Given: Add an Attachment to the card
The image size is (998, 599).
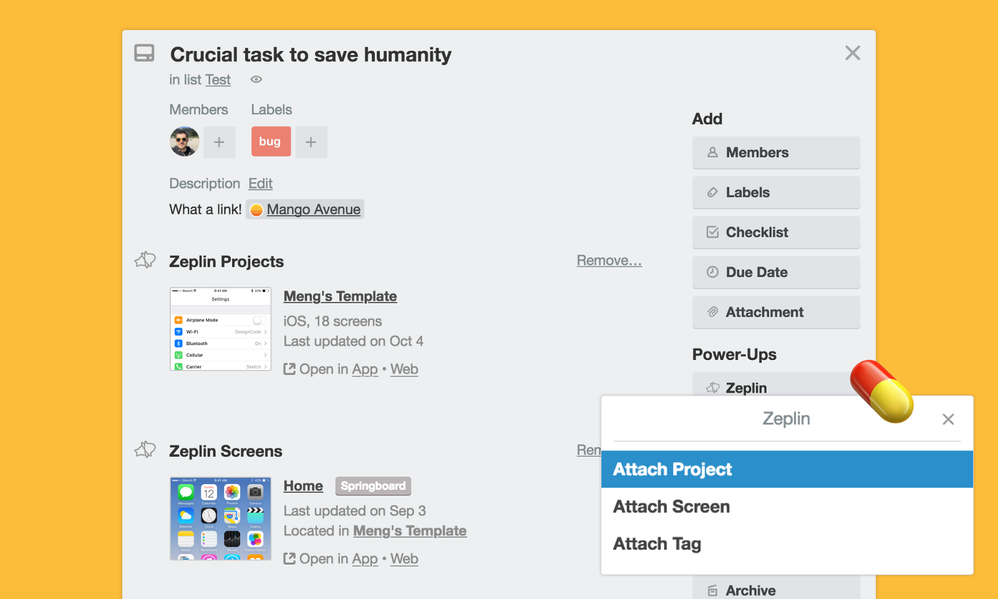Looking at the screenshot, I should 776,312.
